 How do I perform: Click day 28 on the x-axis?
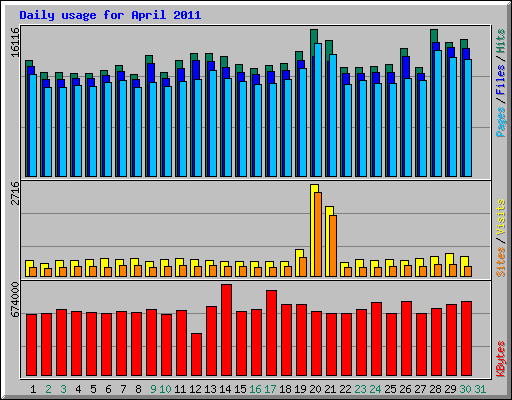pos(435,389)
